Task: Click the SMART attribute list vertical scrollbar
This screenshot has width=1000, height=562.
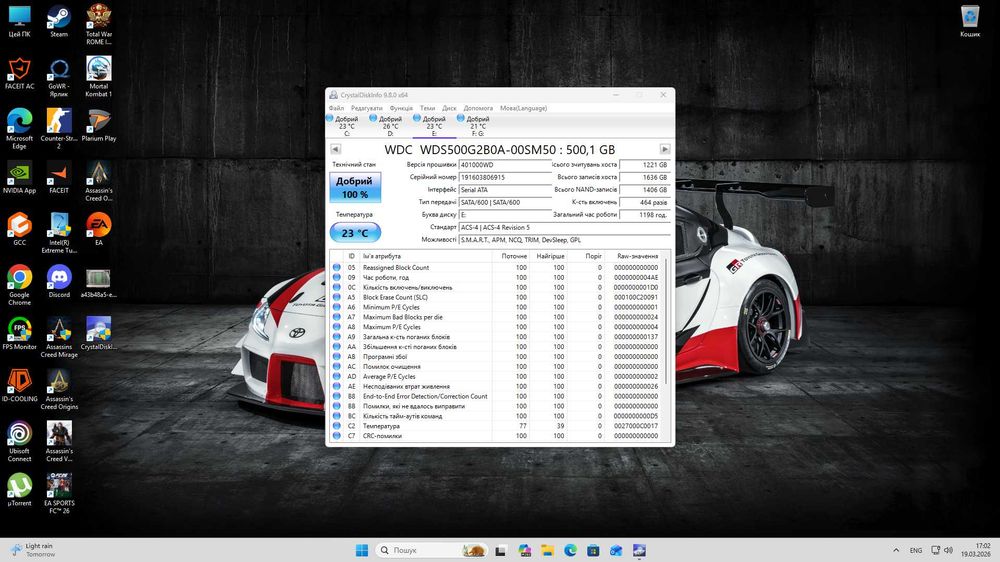Action: point(666,320)
